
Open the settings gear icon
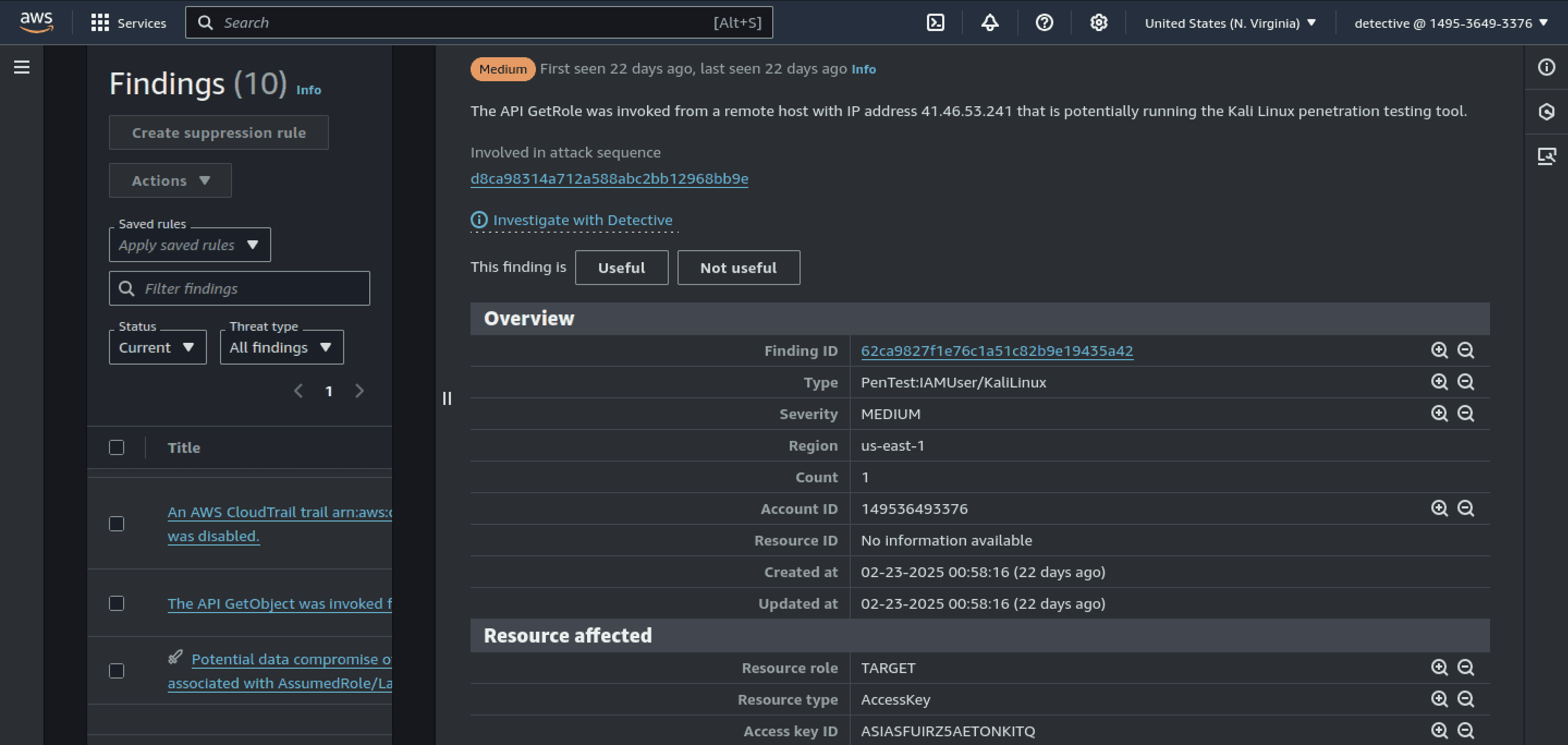(x=1098, y=22)
